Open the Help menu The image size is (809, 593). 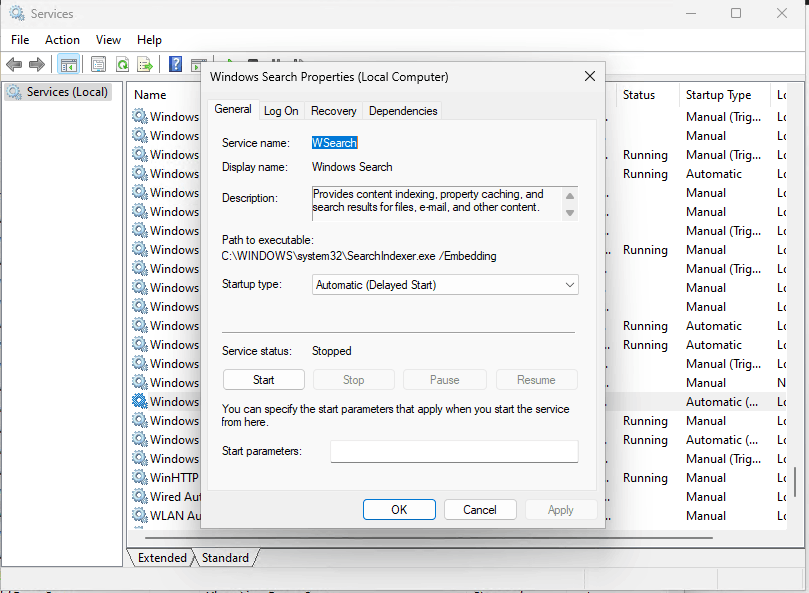[149, 40]
